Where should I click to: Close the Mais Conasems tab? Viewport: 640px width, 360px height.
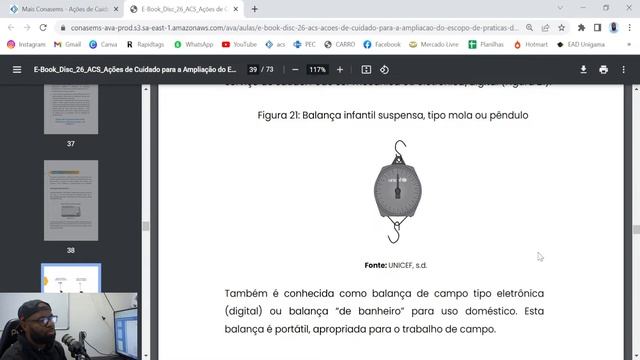(116, 9)
